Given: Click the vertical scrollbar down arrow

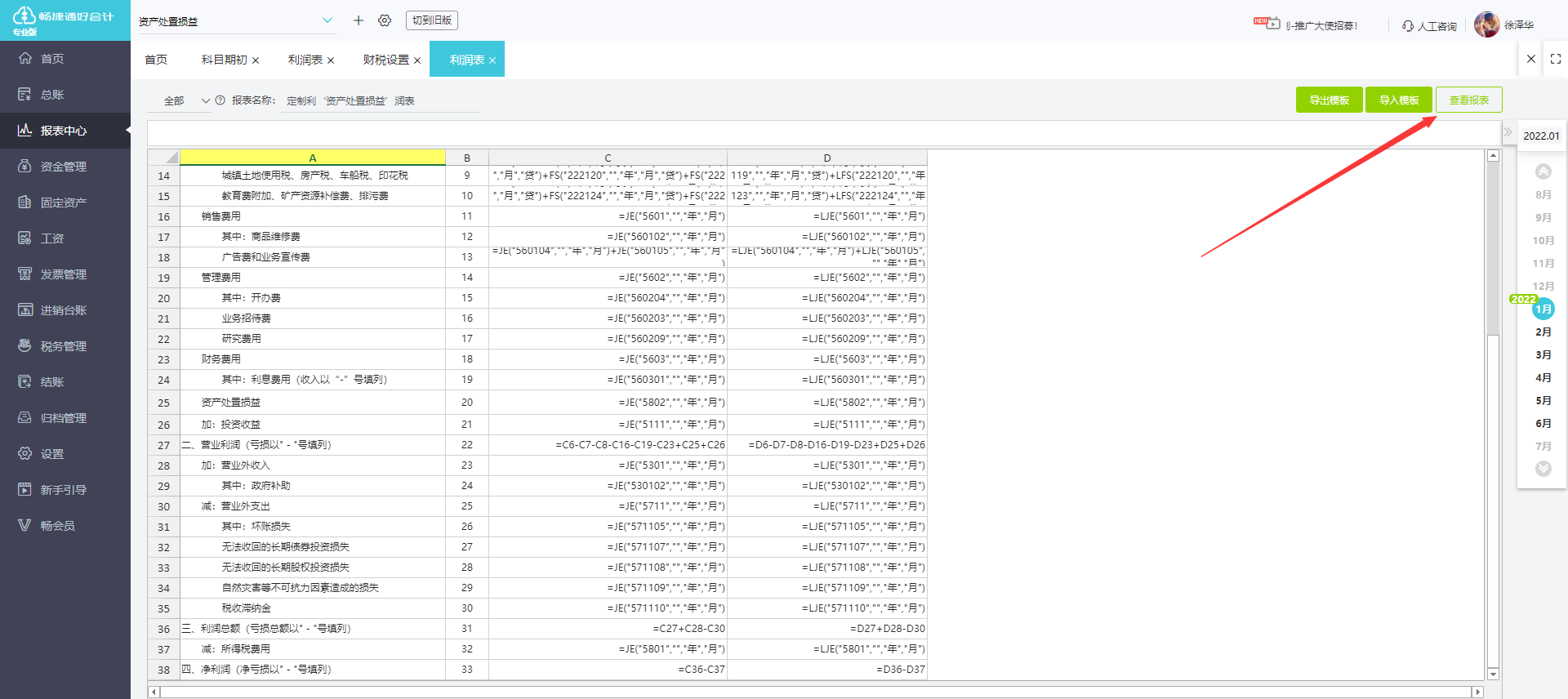Looking at the screenshot, I should [1493, 674].
